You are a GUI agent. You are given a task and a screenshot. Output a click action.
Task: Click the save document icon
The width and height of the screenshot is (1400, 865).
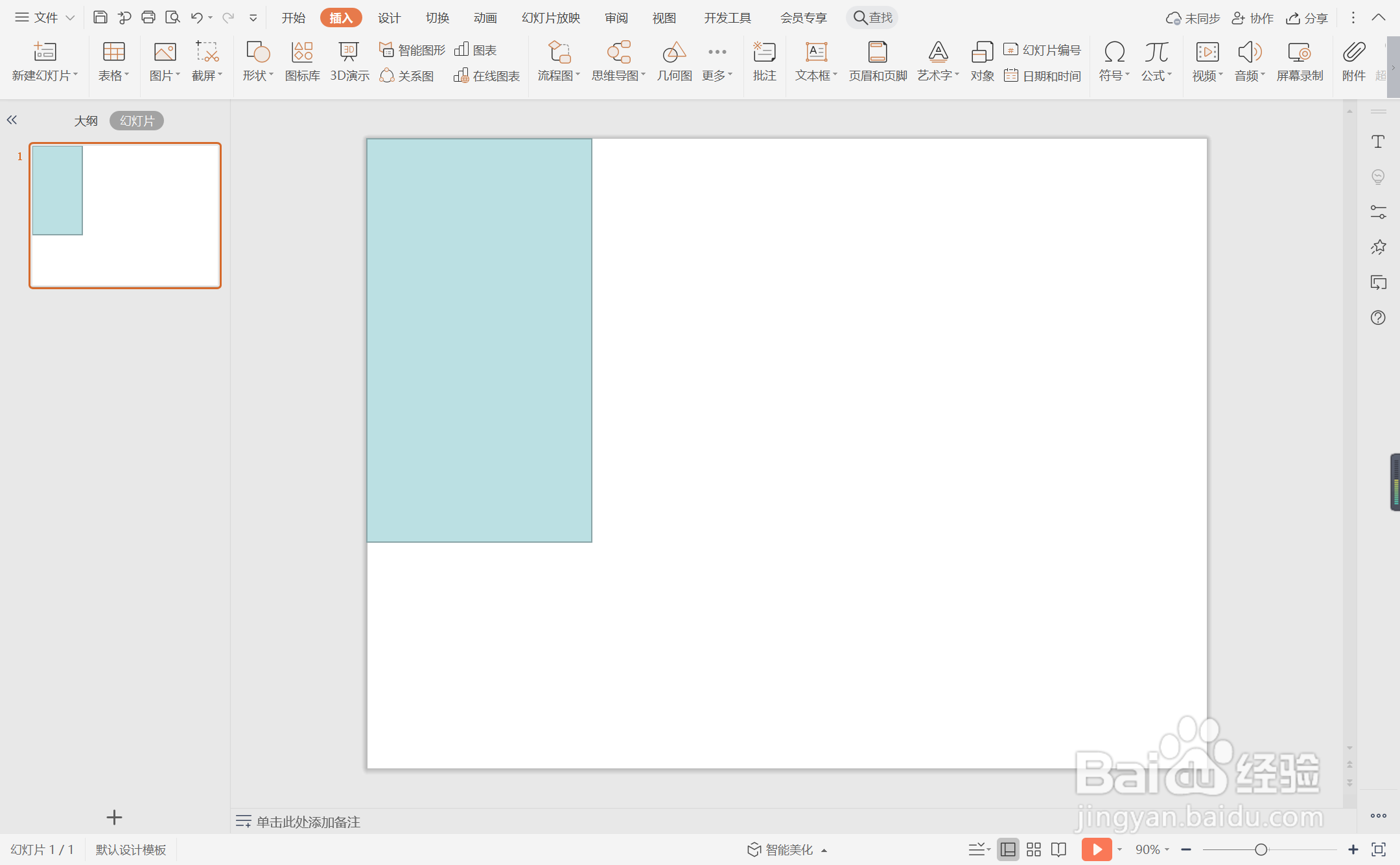100,18
